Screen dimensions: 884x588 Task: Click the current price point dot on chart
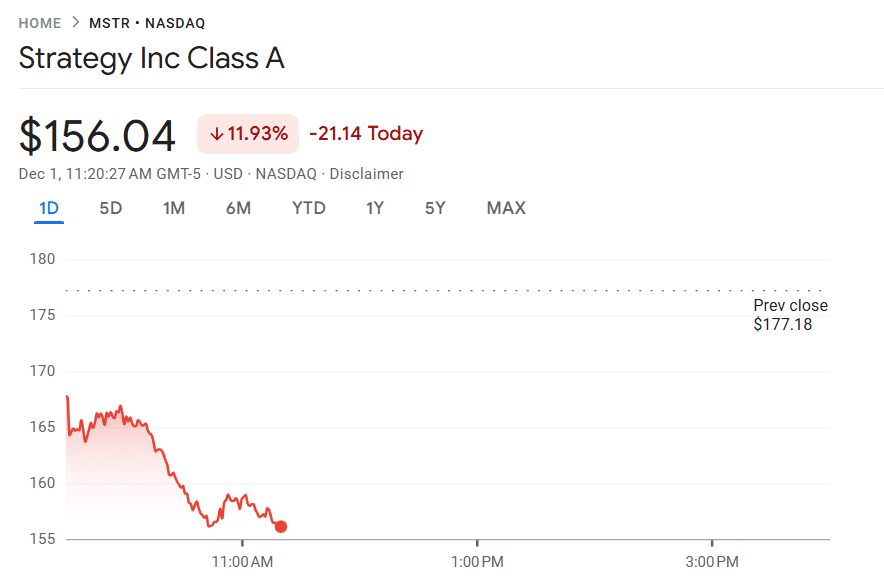(x=281, y=526)
